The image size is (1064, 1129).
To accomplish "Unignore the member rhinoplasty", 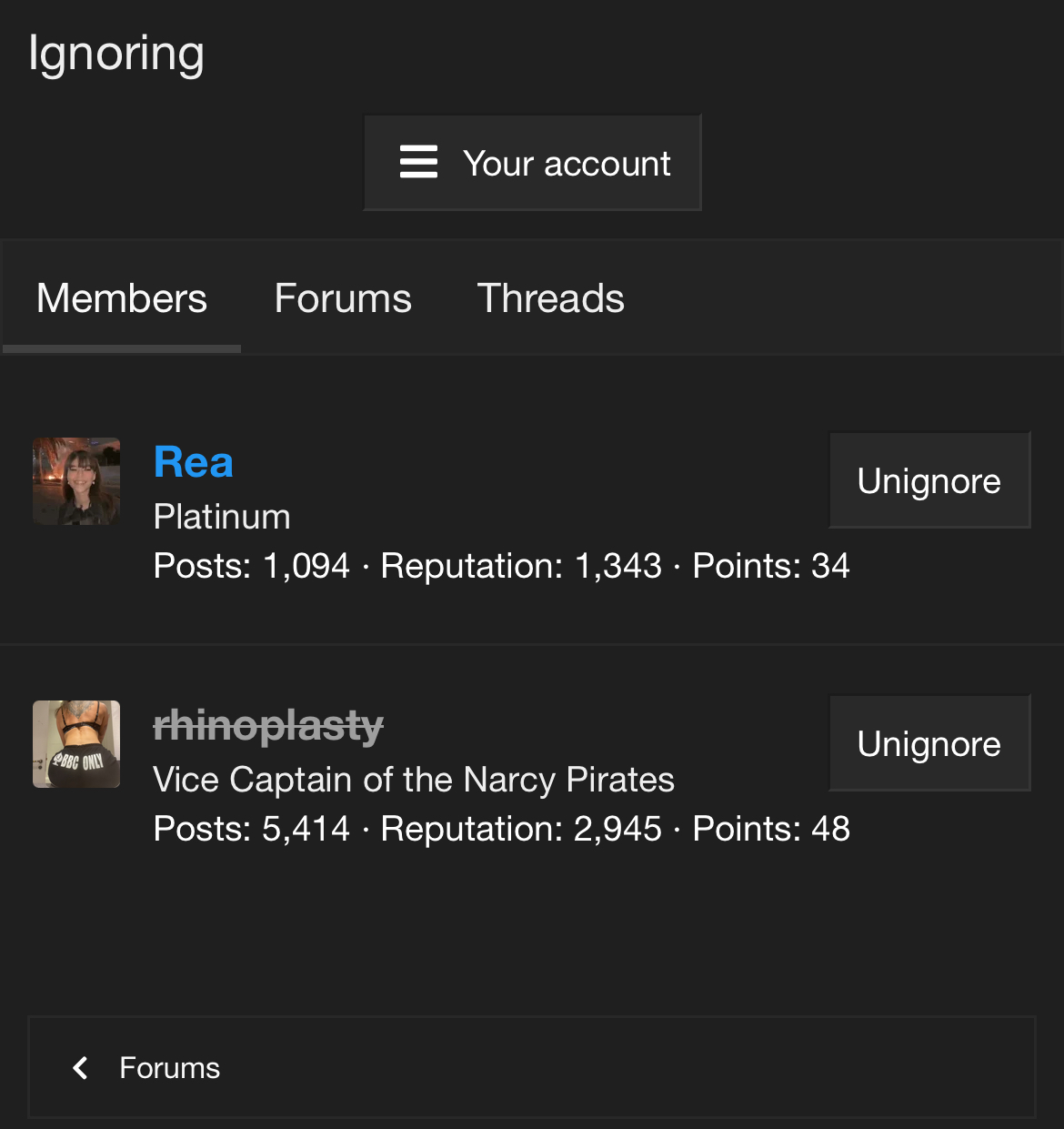I will pos(928,743).
